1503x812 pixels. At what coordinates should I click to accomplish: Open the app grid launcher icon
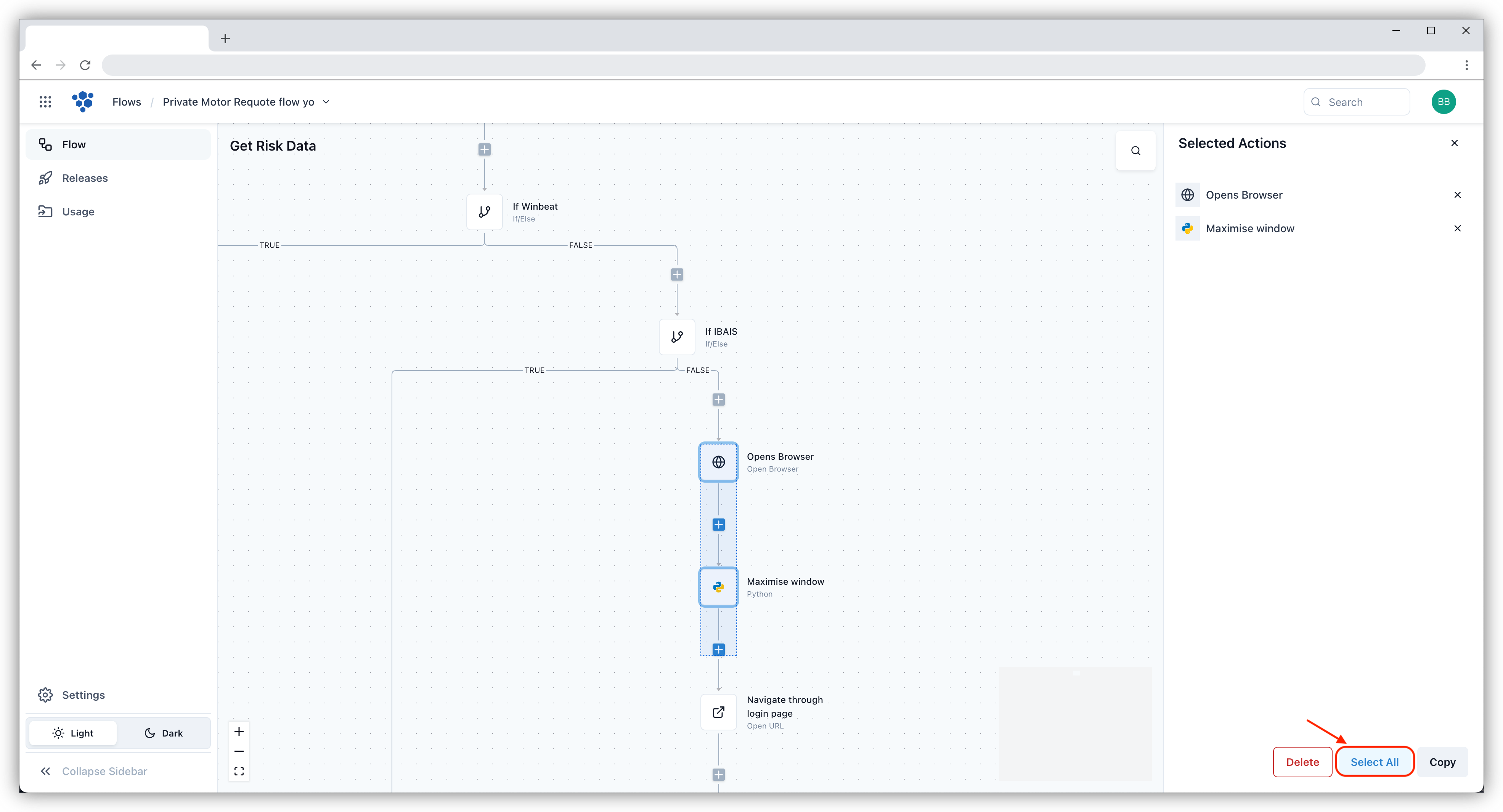pyautogui.click(x=45, y=101)
